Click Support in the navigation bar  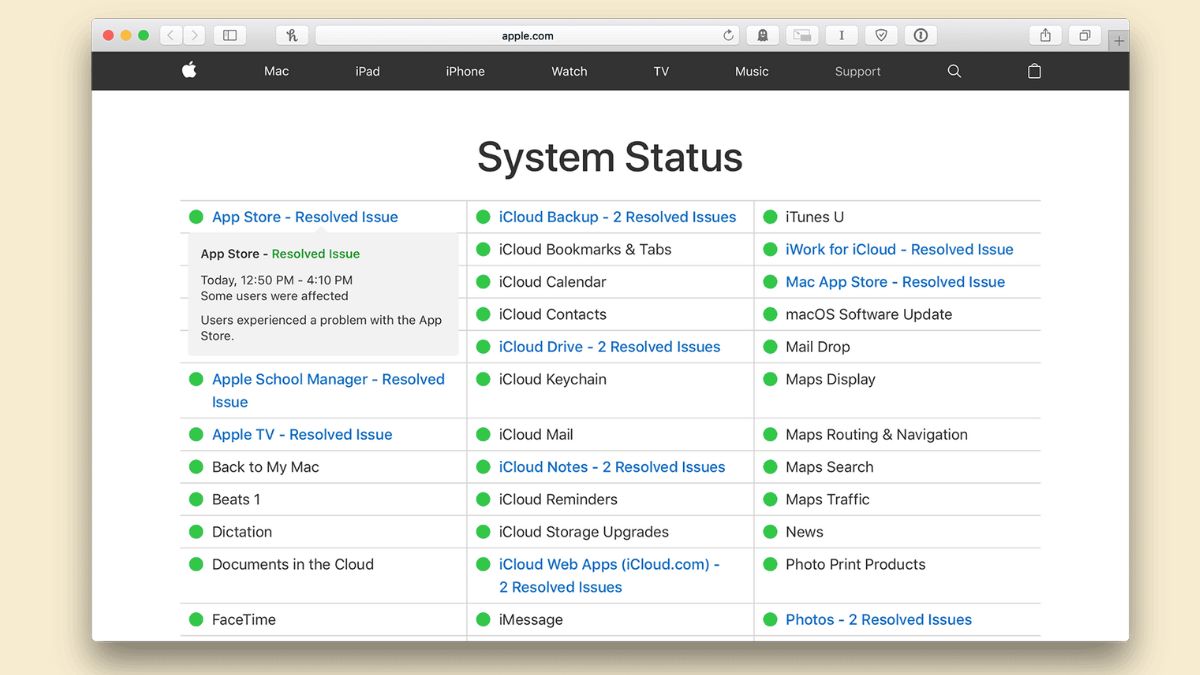[x=858, y=71]
